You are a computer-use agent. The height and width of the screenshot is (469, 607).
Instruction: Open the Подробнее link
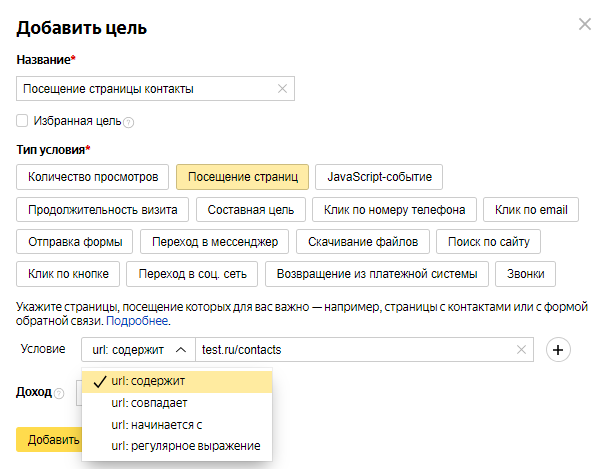click(138, 322)
